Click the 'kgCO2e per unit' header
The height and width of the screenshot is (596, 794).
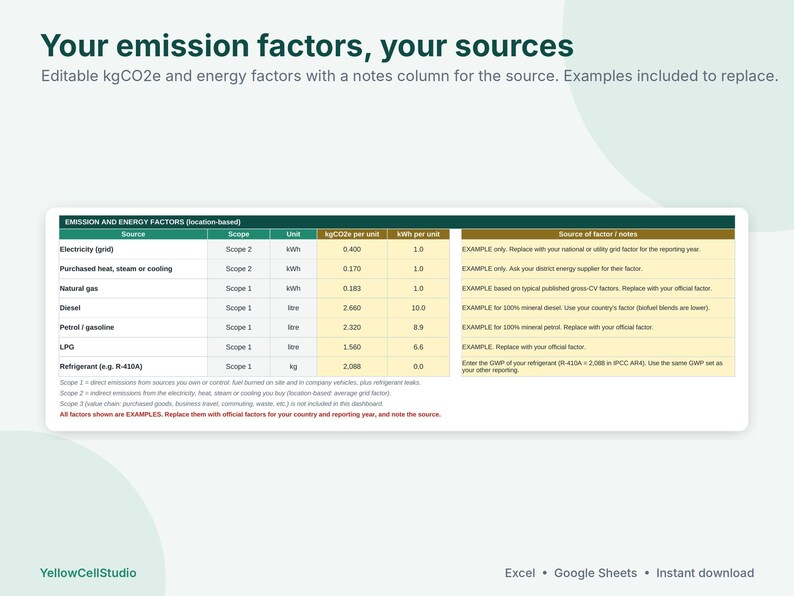click(352, 234)
